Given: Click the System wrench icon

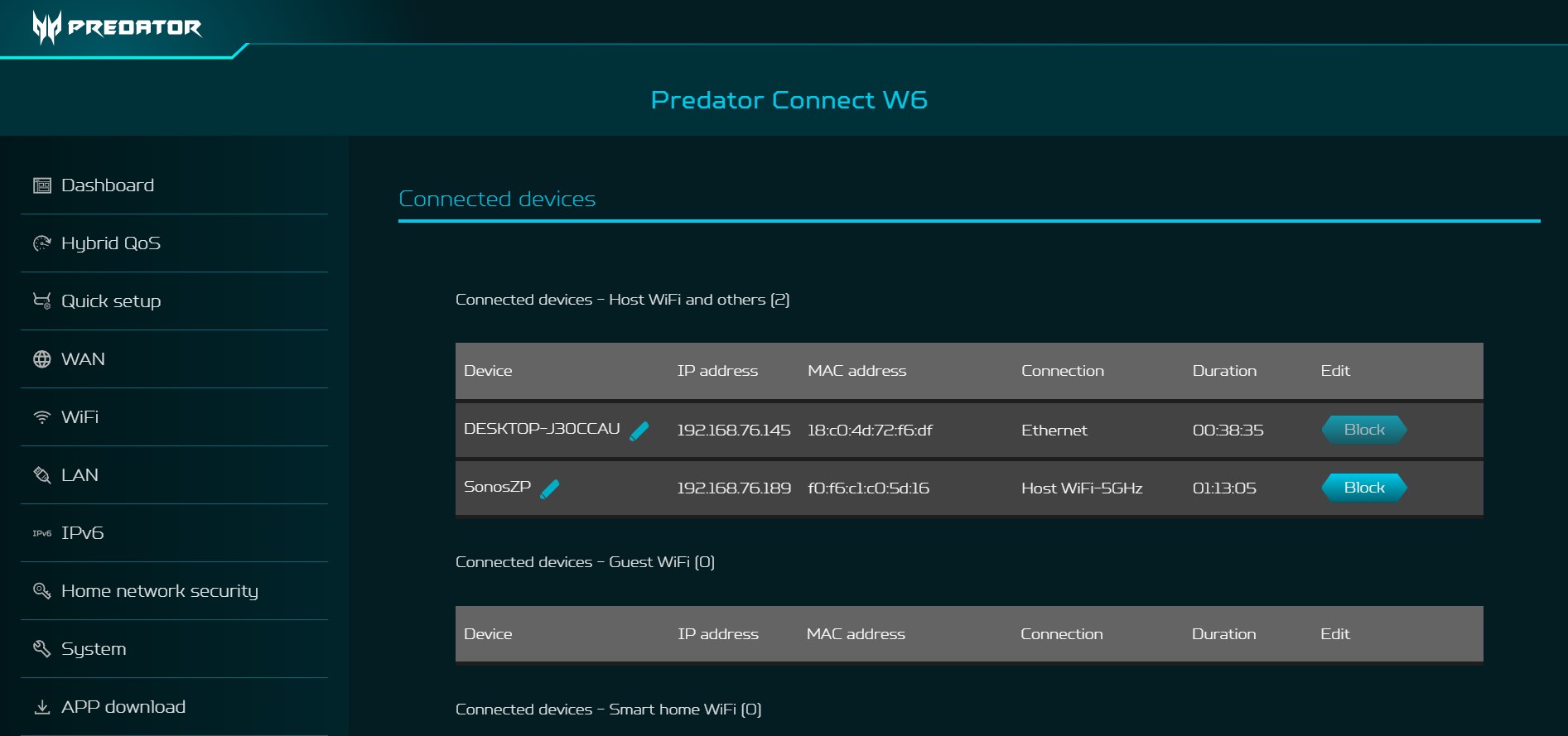Looking at the screenshot, I should [41, 649].
